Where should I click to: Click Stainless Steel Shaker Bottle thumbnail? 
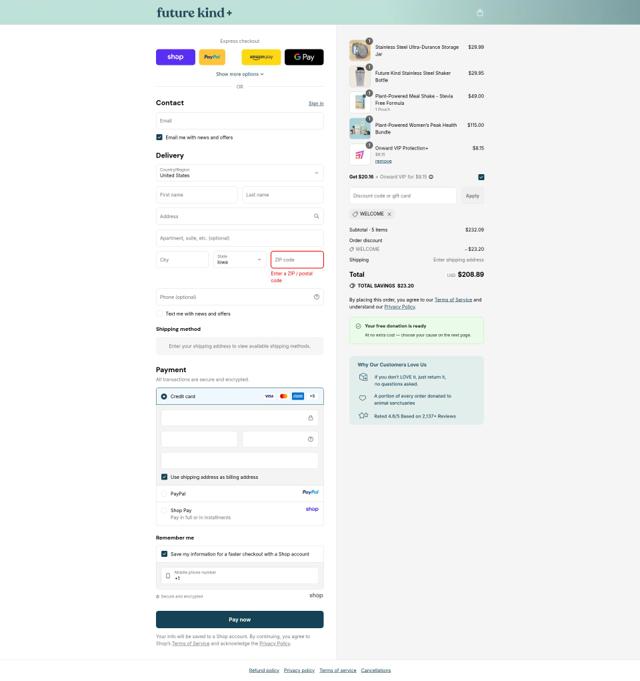pos(360,76)
